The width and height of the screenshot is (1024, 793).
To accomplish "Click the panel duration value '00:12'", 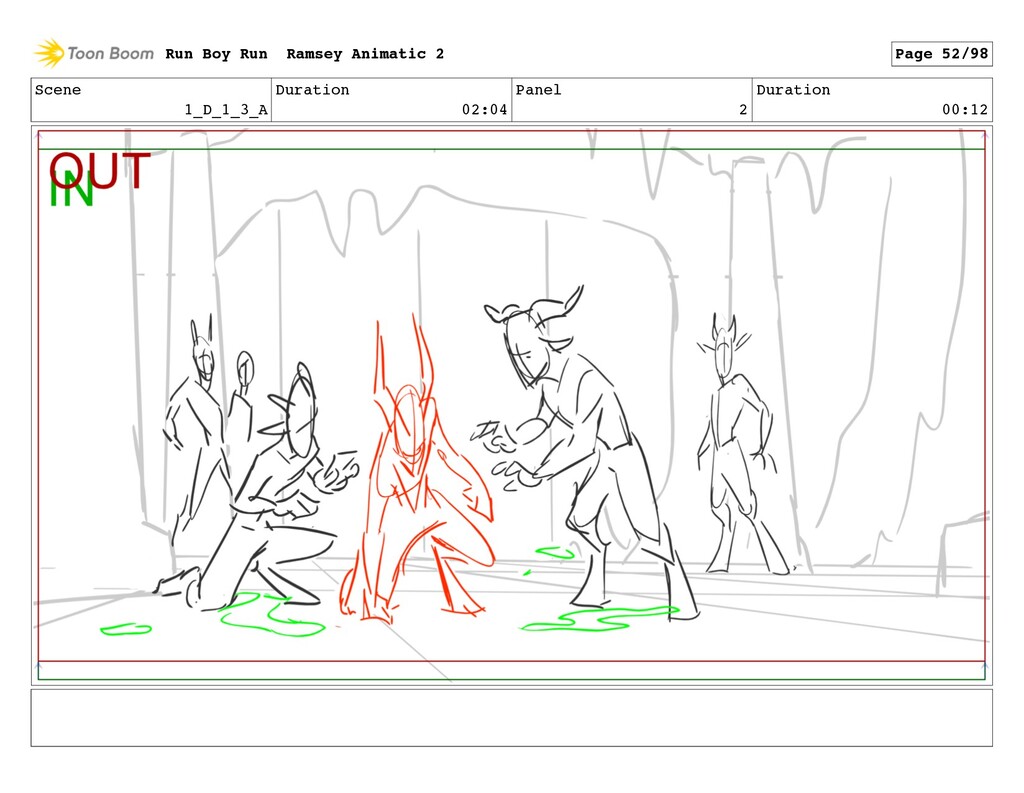I will point(965,110).
